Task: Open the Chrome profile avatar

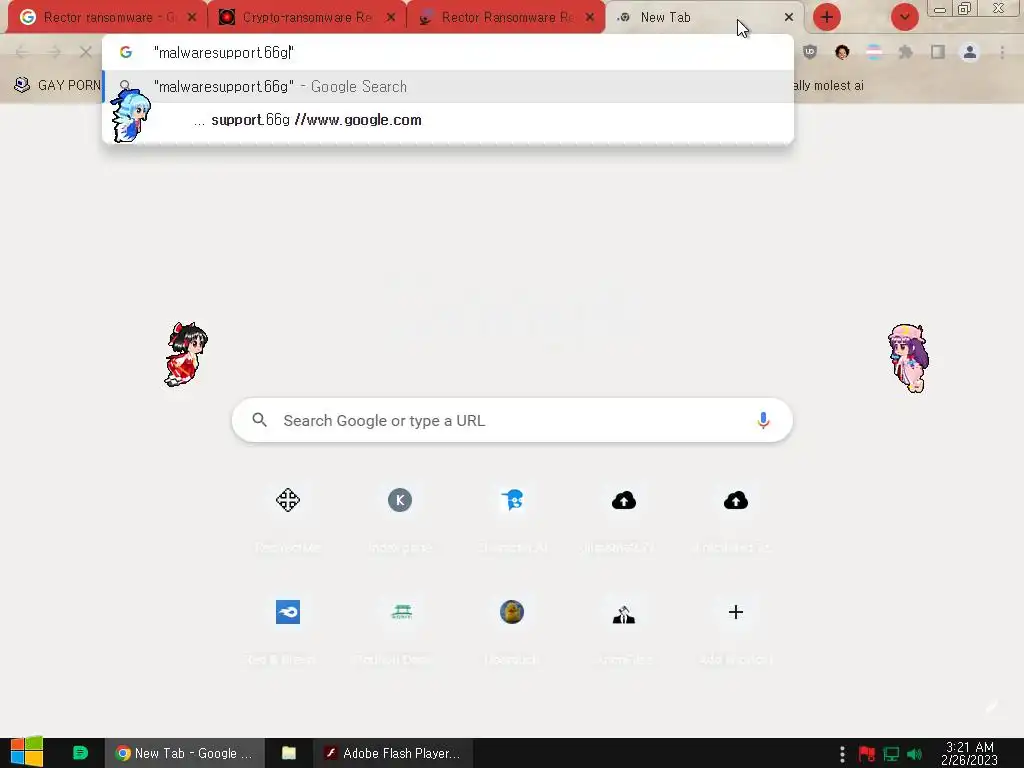Action: click(x=970, y=52)
